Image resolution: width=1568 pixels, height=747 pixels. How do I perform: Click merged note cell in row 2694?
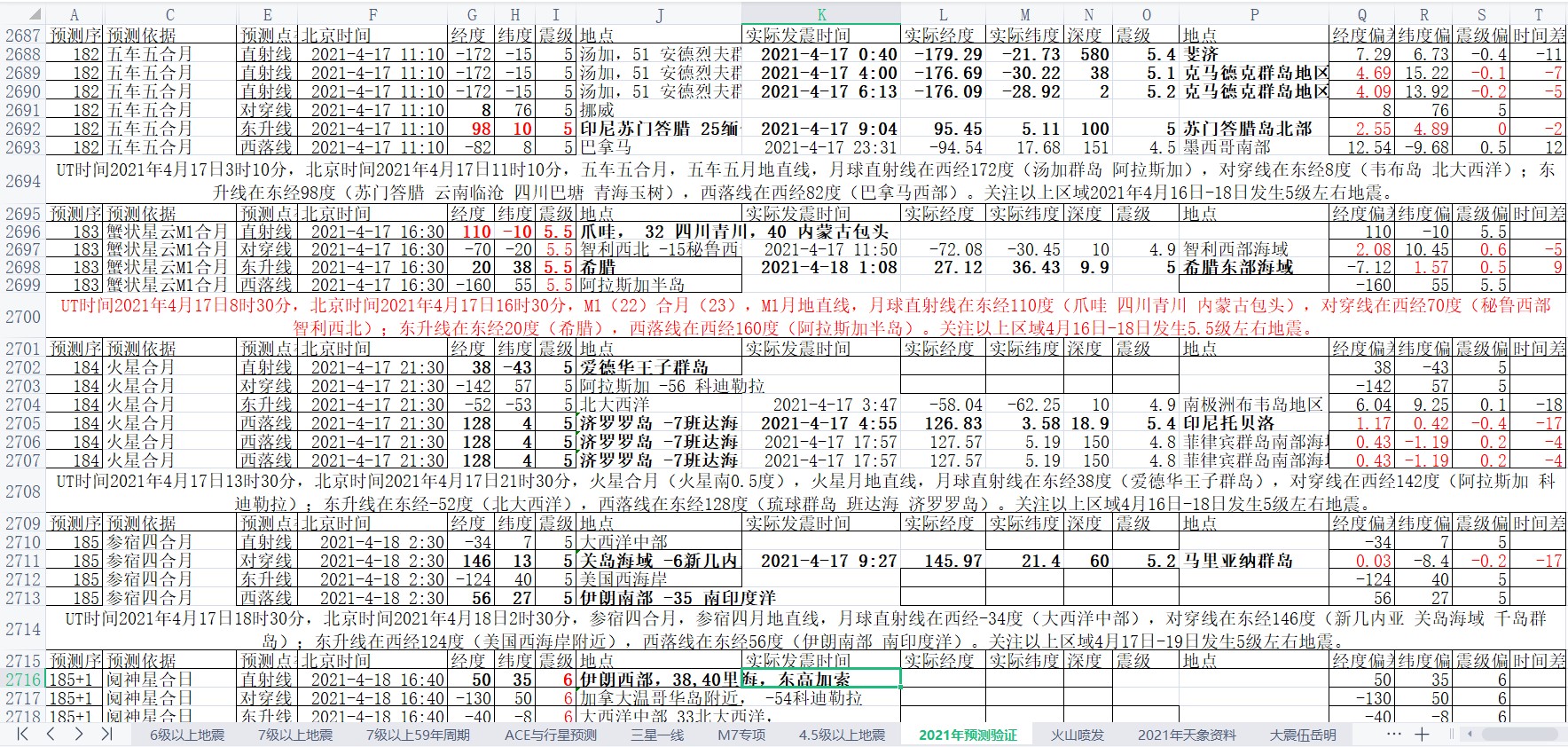tap(805, 181)
